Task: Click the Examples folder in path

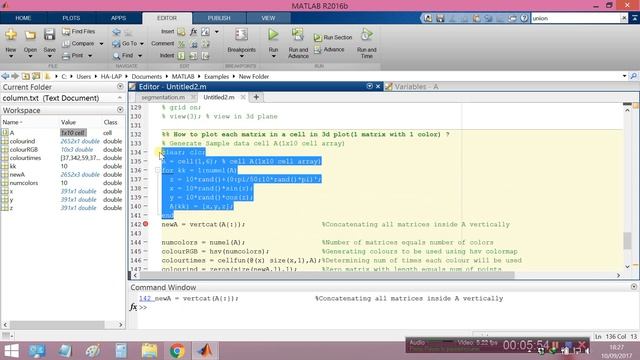Action: pos(216,76)
